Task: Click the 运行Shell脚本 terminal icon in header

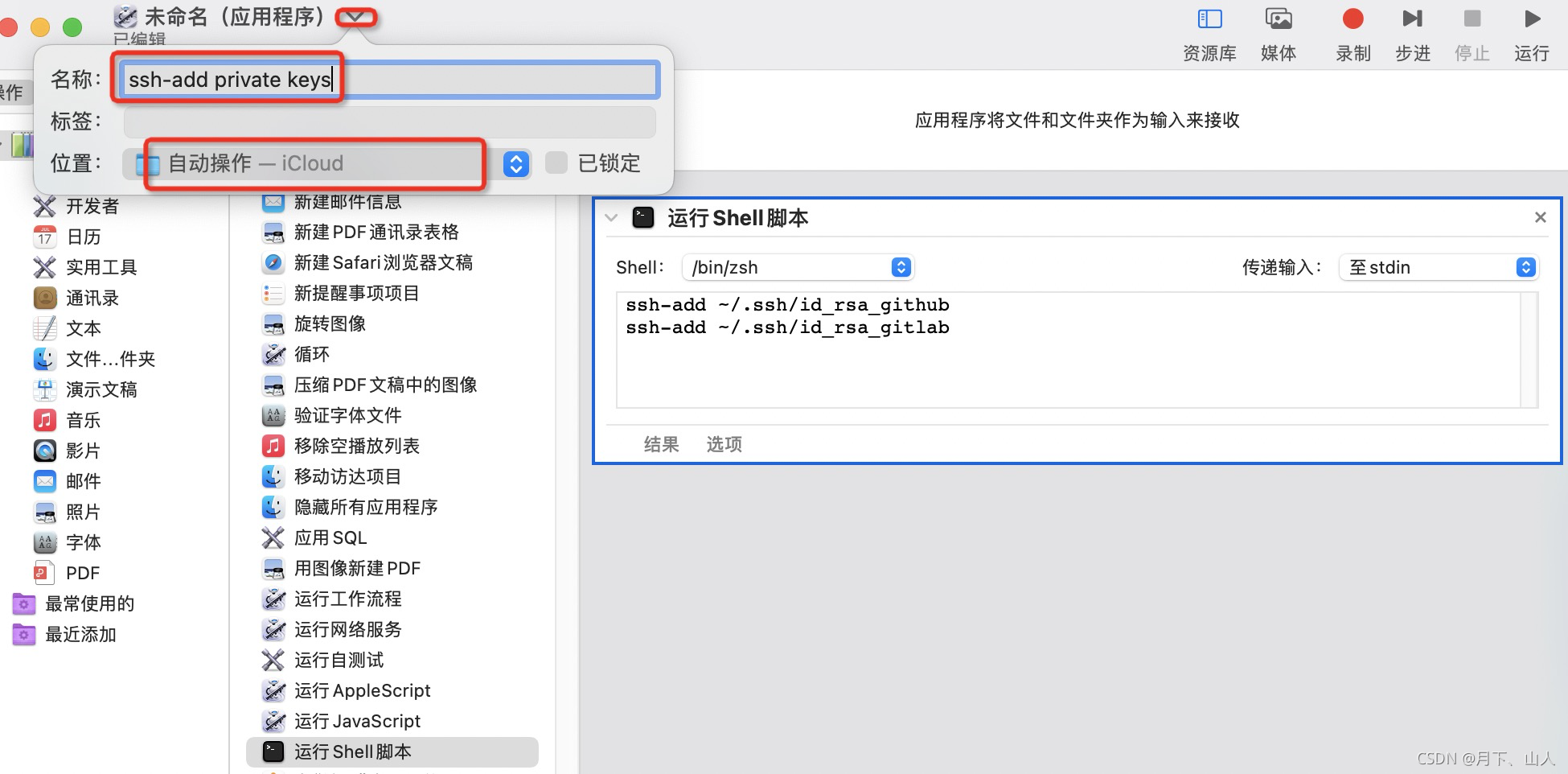Action: point(643,218)
